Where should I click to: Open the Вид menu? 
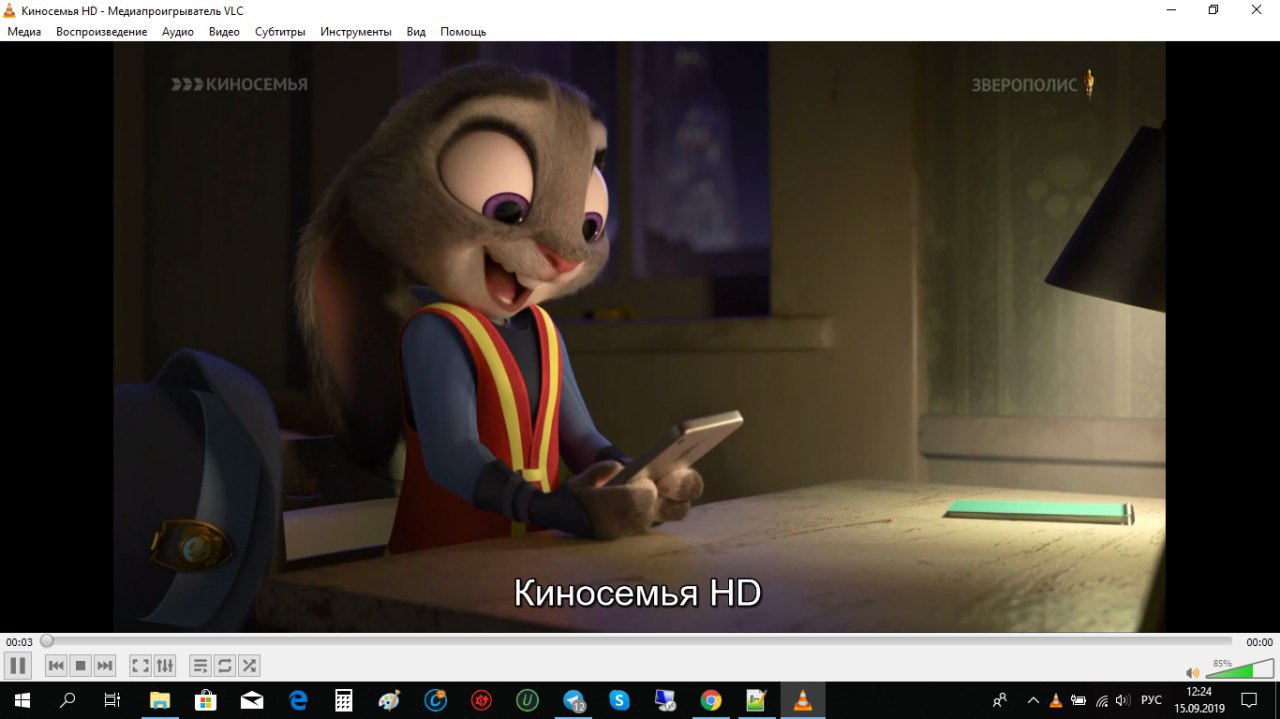(416, 32)
